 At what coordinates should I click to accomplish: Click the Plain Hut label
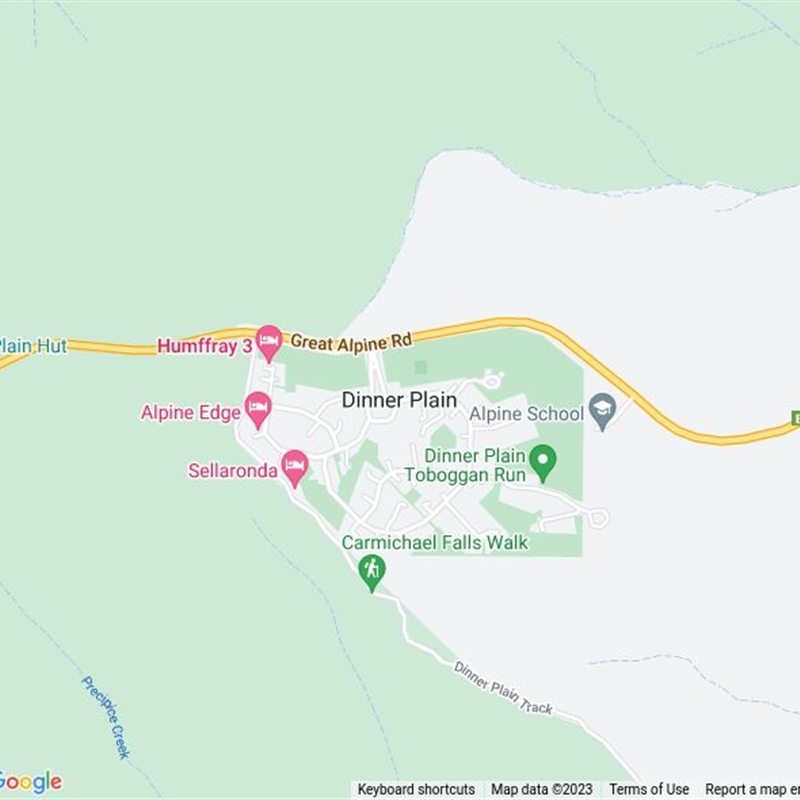33,346
